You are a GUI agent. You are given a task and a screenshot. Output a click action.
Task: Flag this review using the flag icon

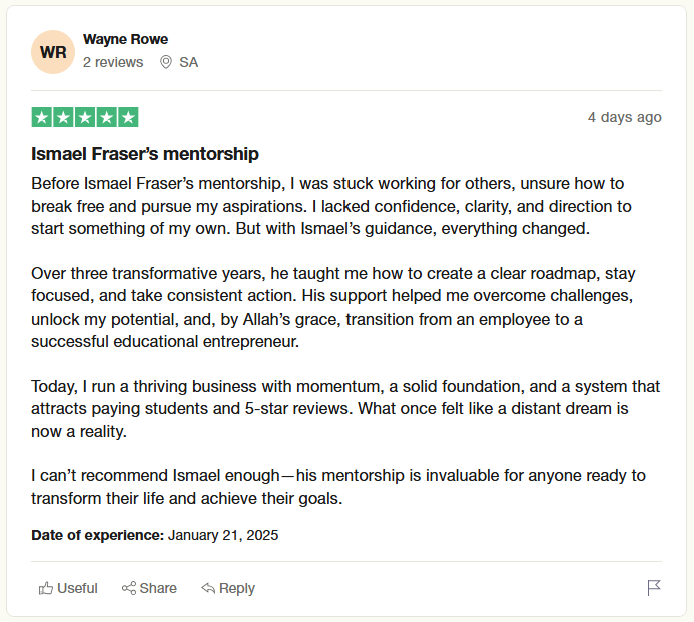coord(654,588)
